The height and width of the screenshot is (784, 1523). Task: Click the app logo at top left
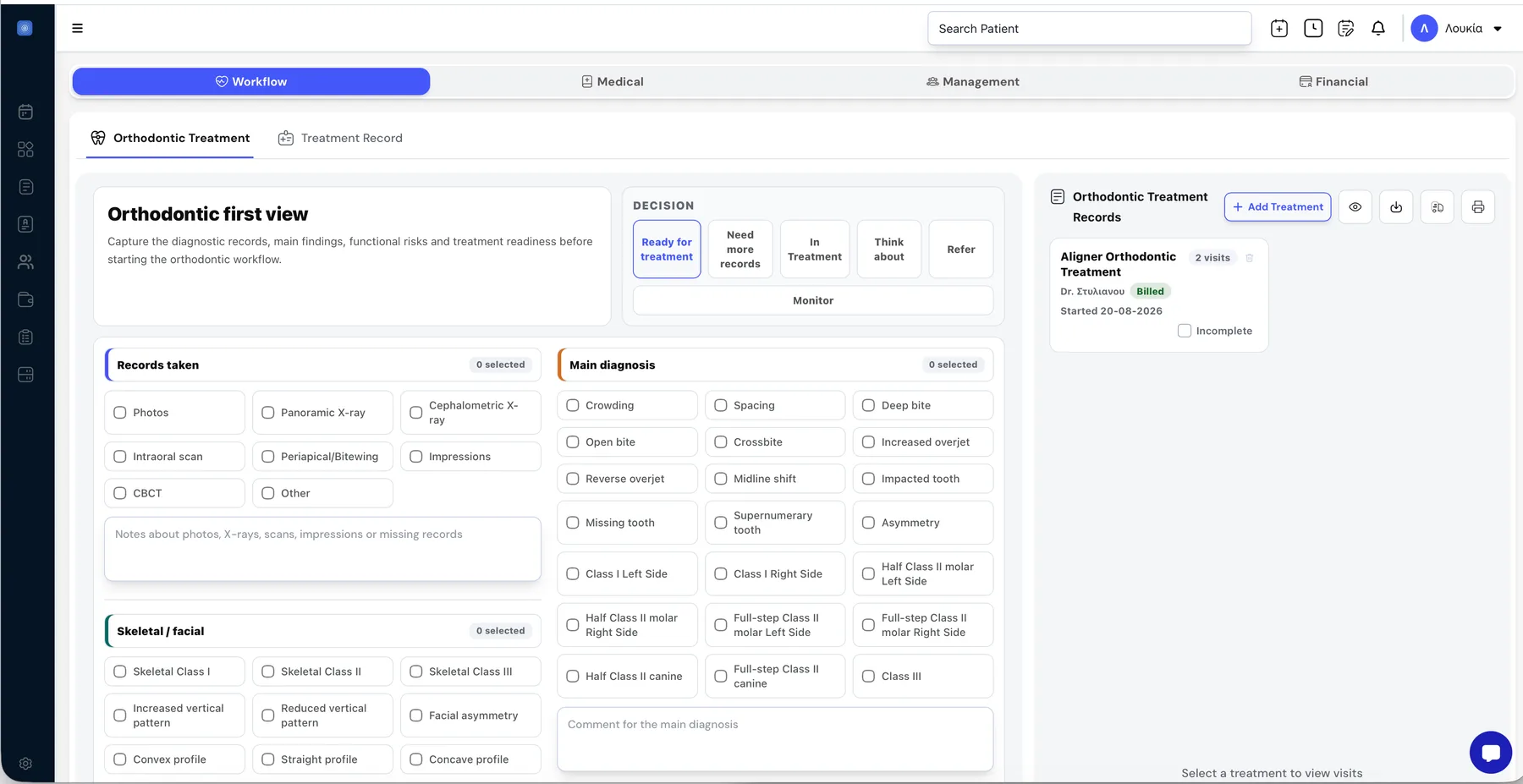coord(25,28)
